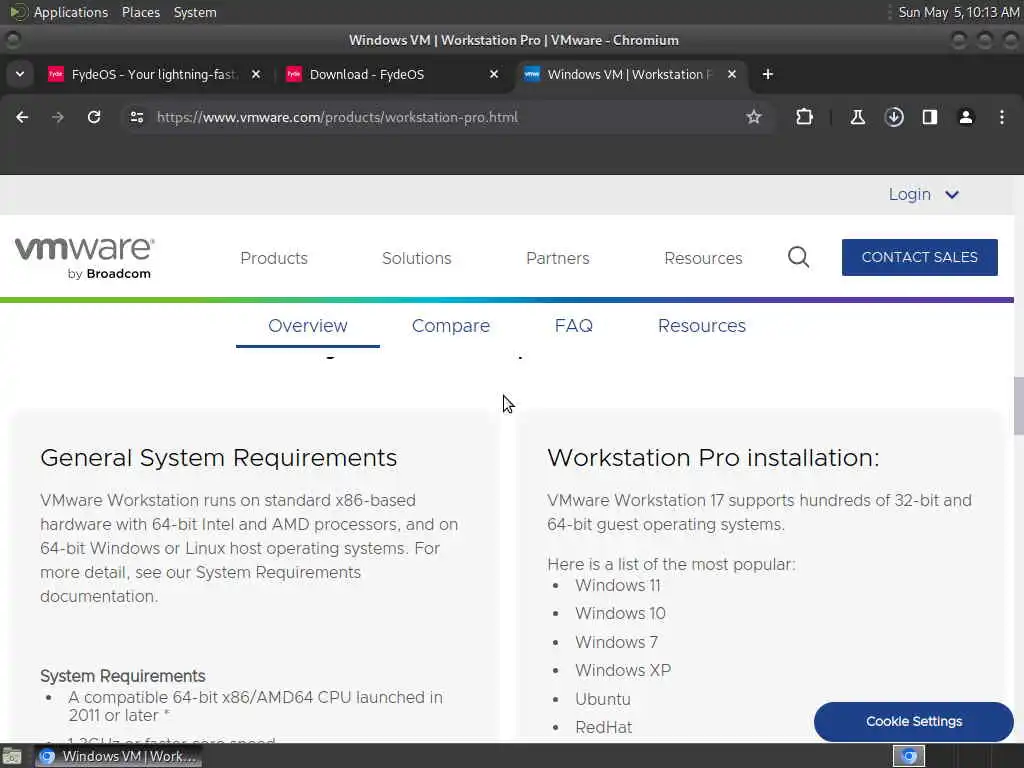Screen dimensions: 1024x768
Task: Click the 'Ubuntu' list item
Action: [602, 699]
